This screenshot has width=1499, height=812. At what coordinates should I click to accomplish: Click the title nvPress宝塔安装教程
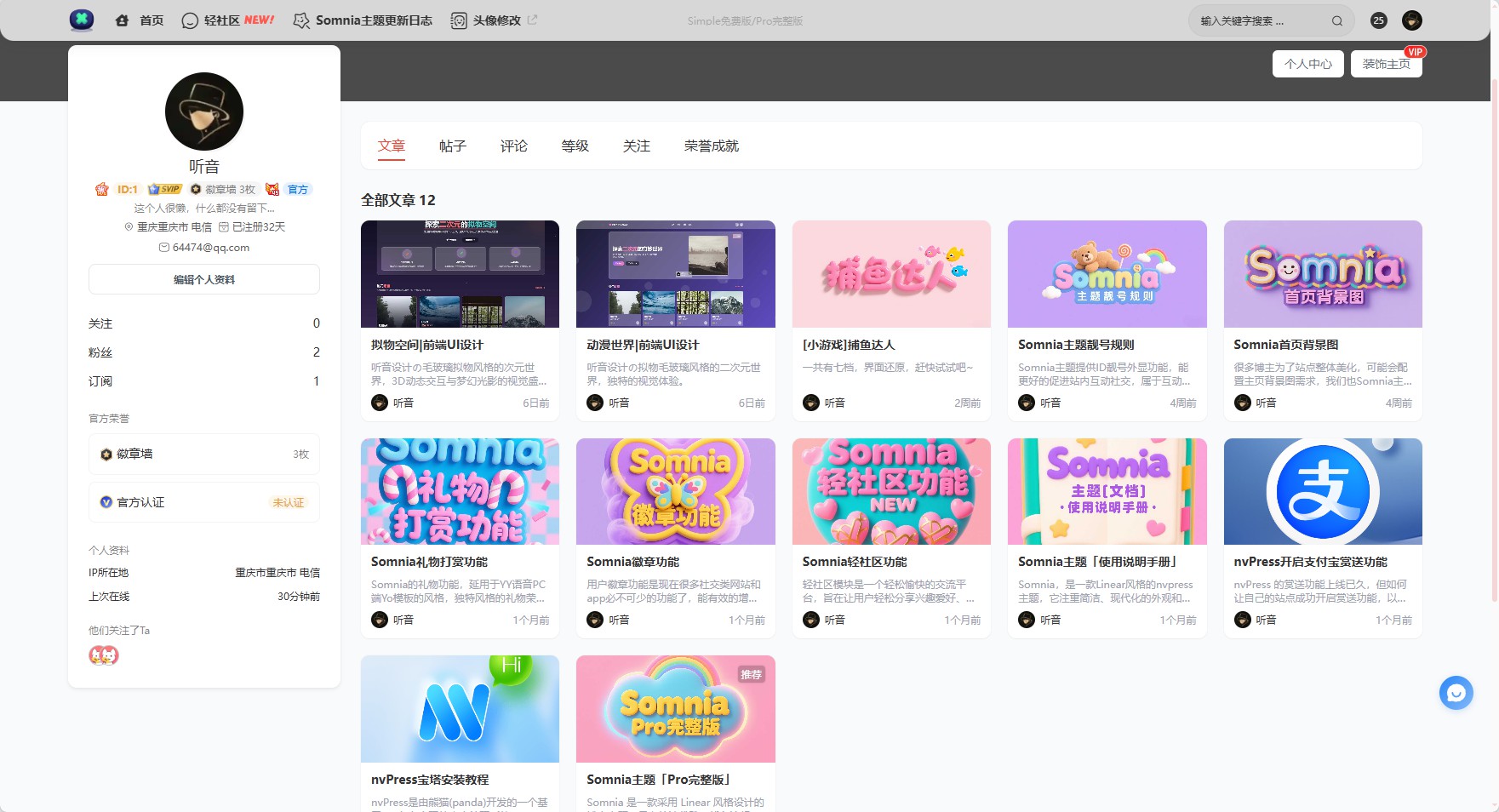point(430,780)
